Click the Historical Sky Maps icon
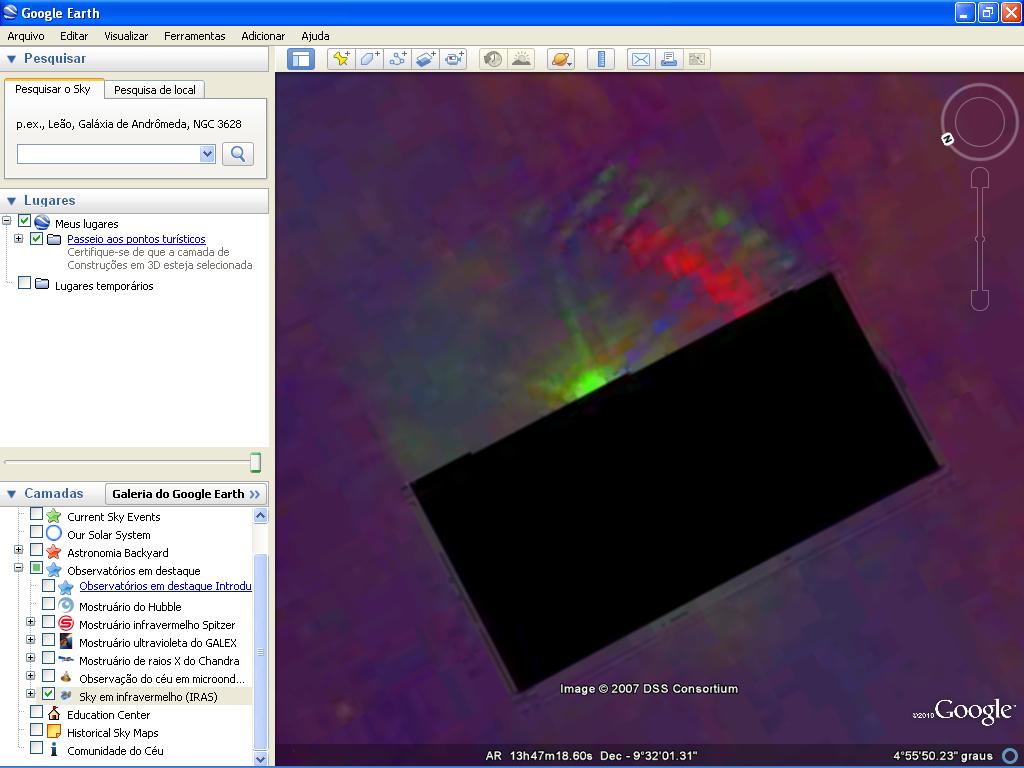This screenshot has height=768, width=1024. 54,732
